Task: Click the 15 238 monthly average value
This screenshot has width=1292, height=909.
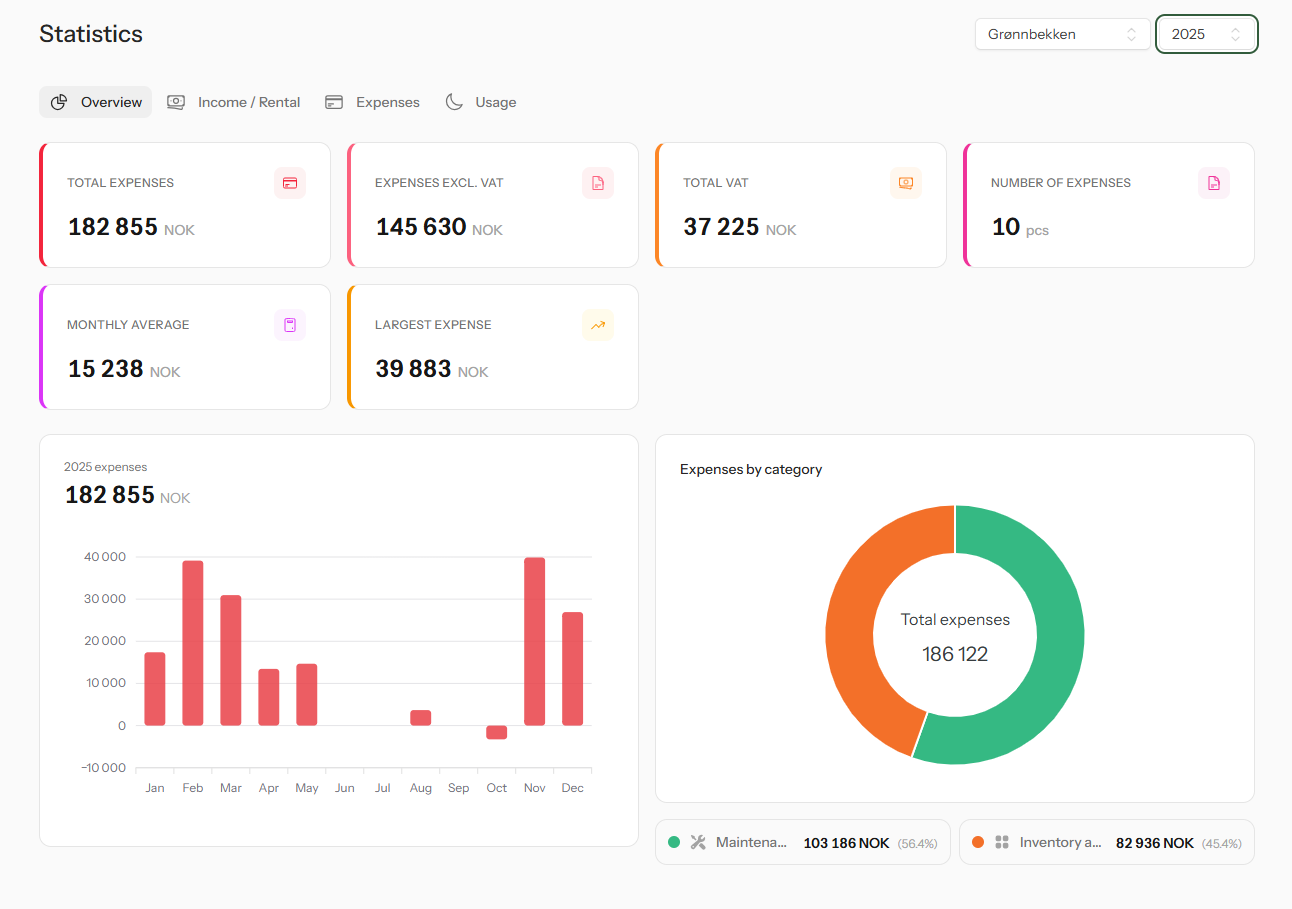Action: (106, 369)
